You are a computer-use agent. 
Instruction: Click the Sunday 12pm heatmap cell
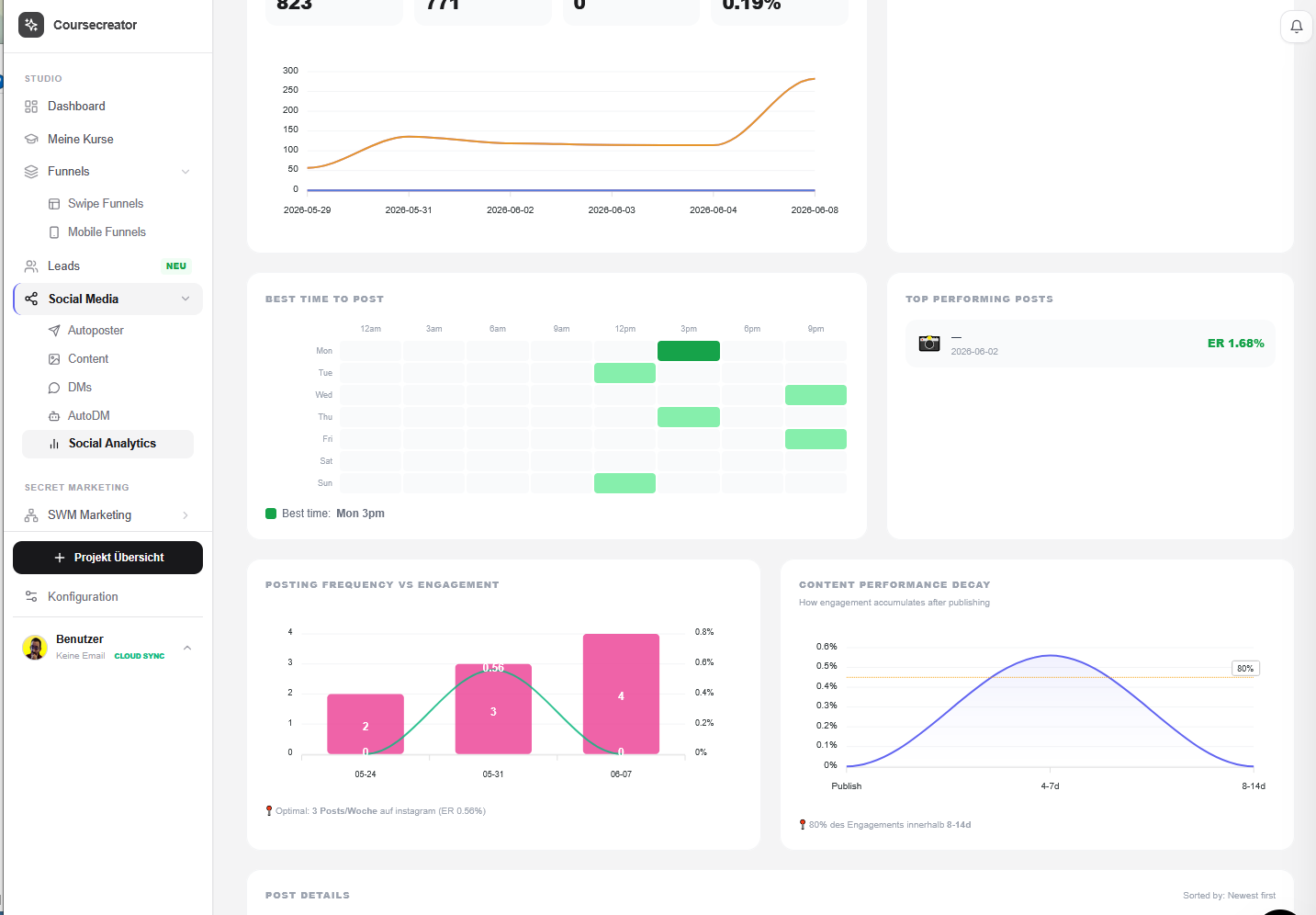point(624,483)
